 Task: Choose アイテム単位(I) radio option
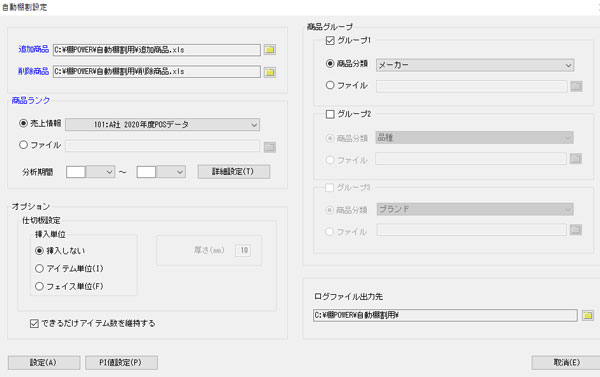39,269
